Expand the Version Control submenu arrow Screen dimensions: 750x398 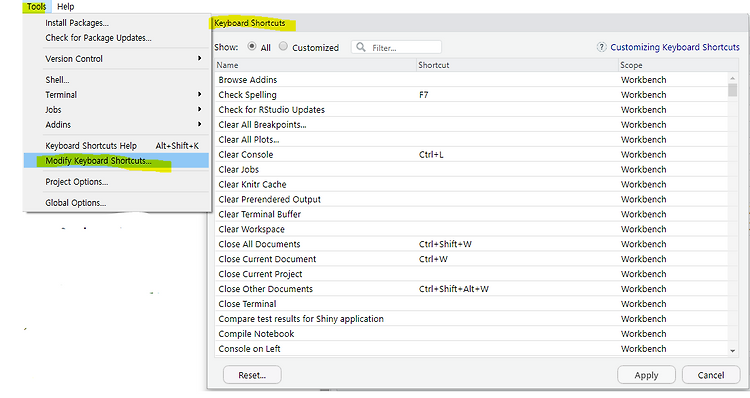click(199, 58)
